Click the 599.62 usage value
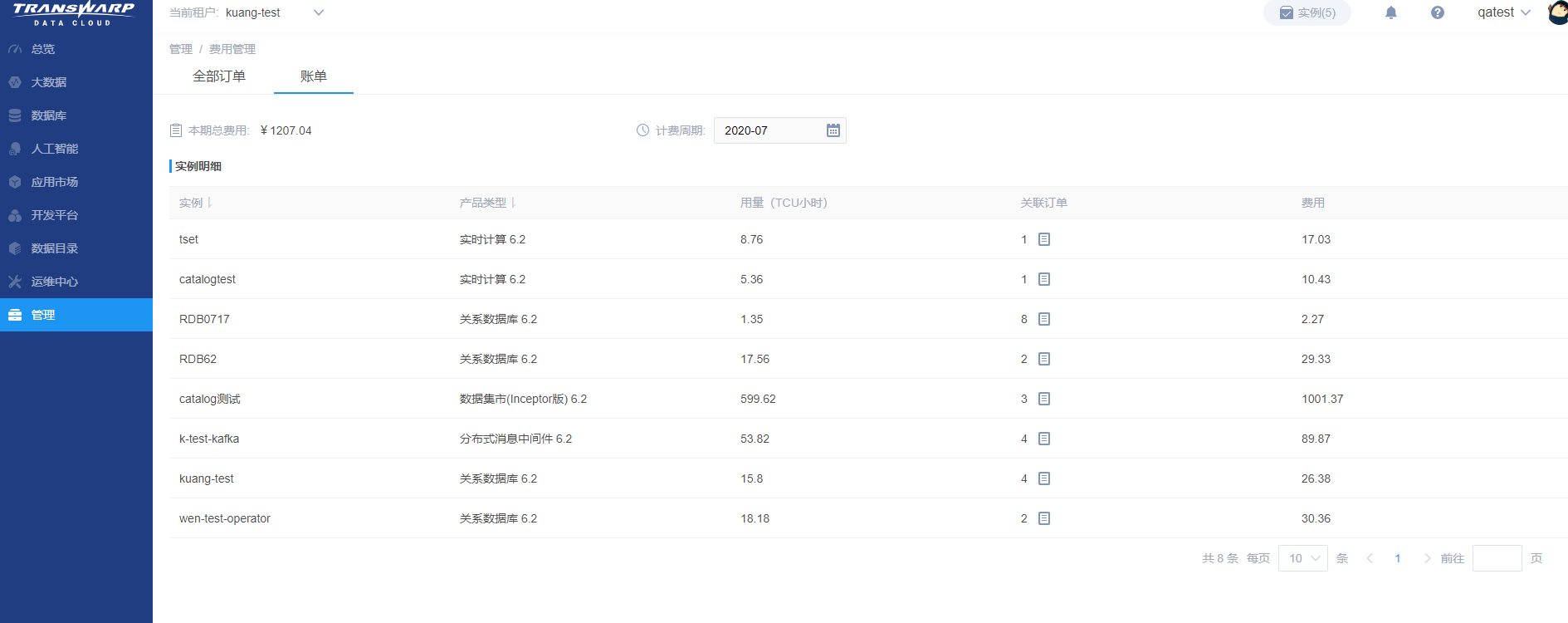The image size is (1568, 623). (758, 399)
